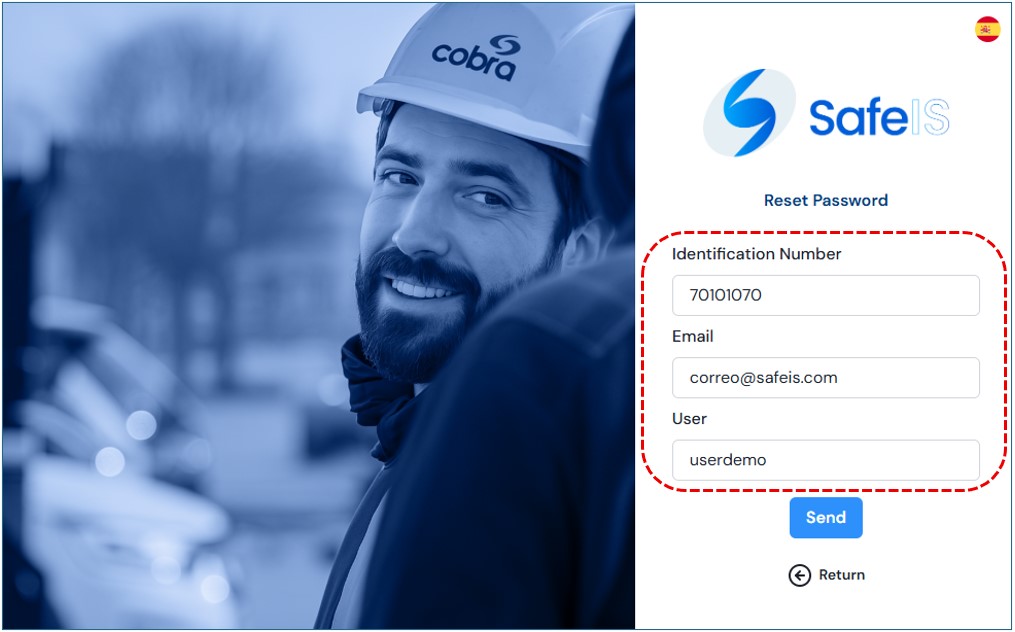Click the cobra logo on the helmet

coord(476,58)
